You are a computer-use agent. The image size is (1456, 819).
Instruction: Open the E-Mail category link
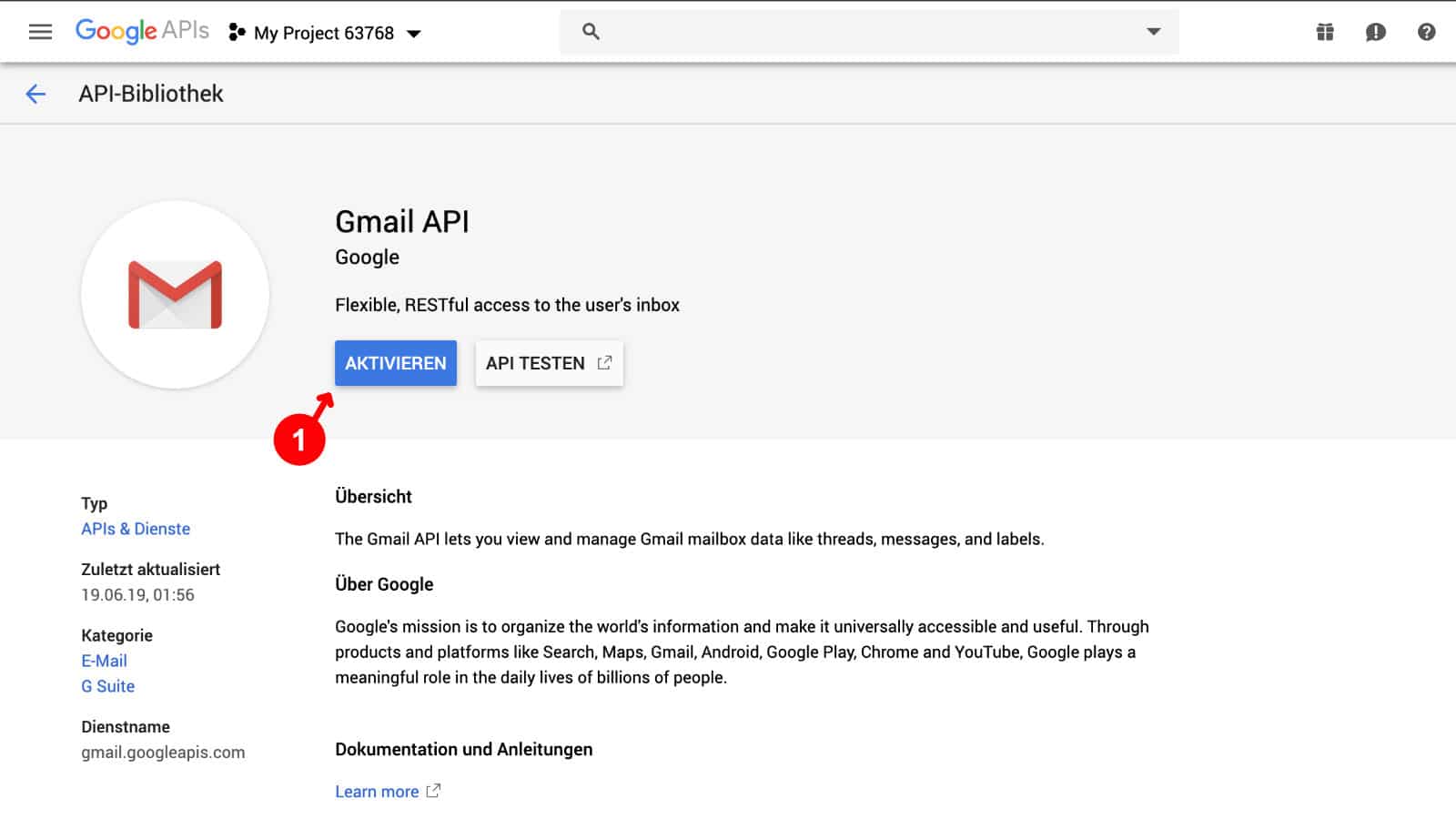click(x=104, y=661)
